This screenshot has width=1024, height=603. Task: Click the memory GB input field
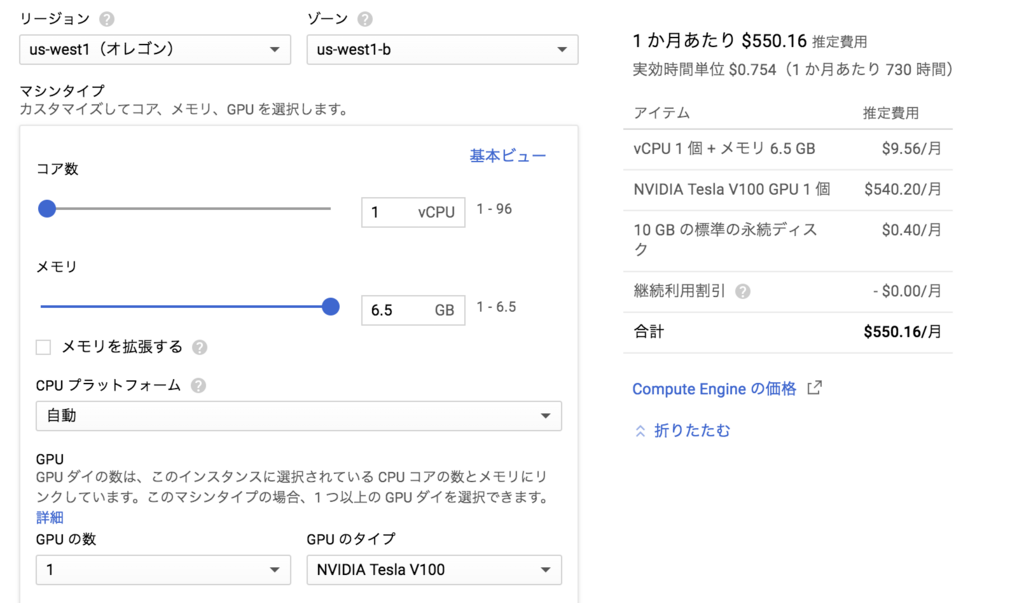pyautogui.click(x=413, y=310)
